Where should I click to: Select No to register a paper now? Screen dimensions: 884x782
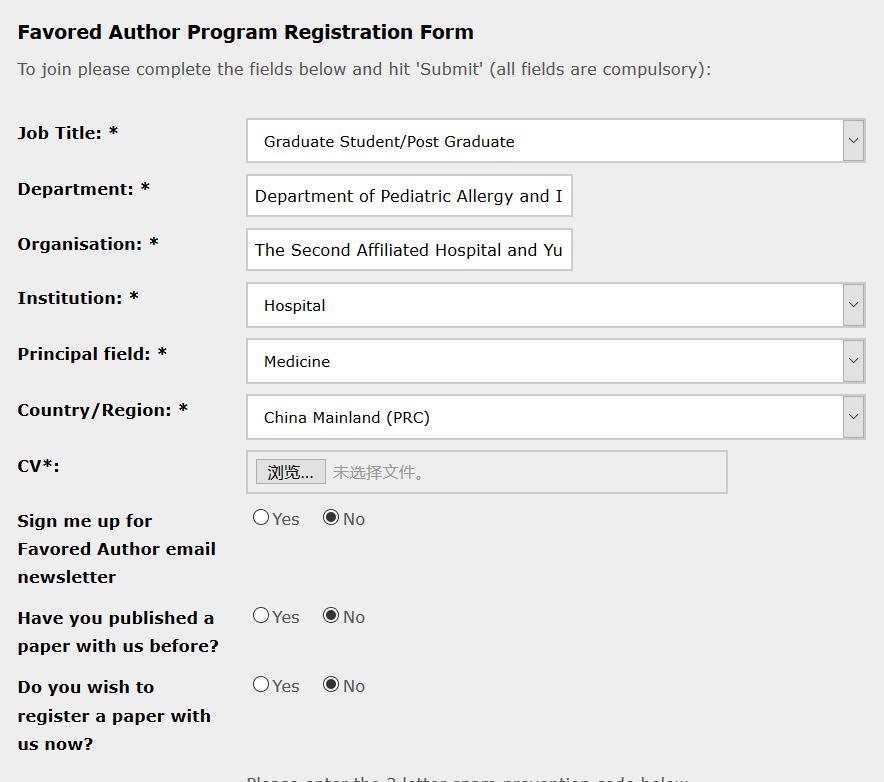[331, 685]
